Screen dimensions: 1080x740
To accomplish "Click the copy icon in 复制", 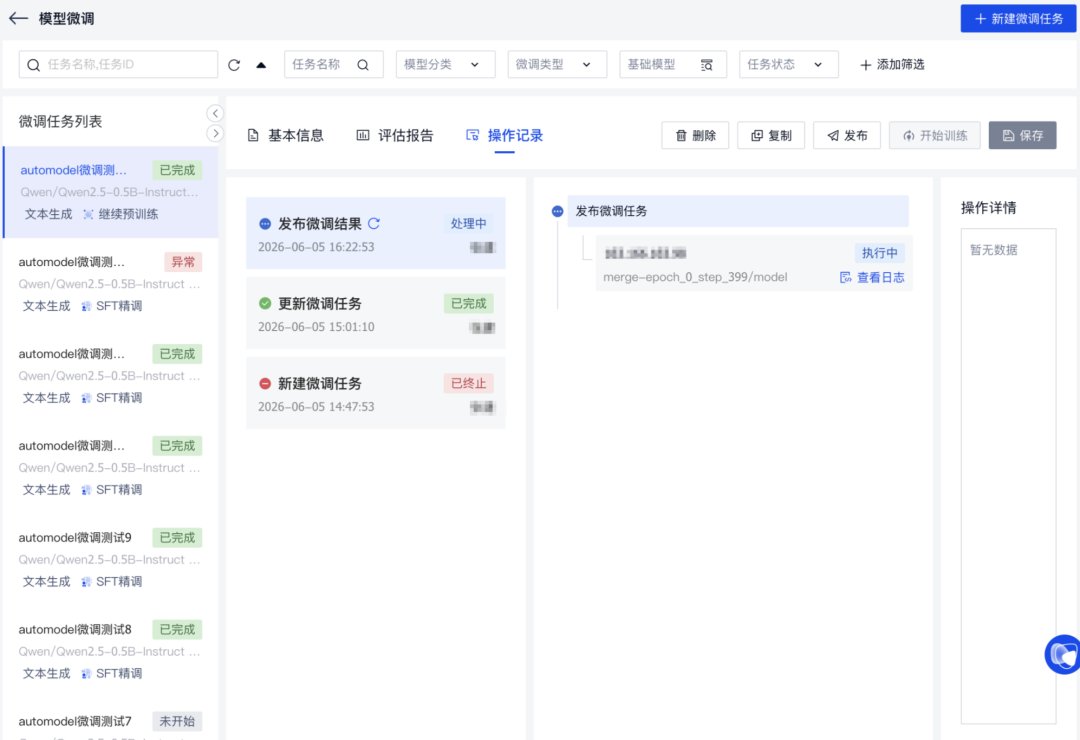I will coord(756,136).
